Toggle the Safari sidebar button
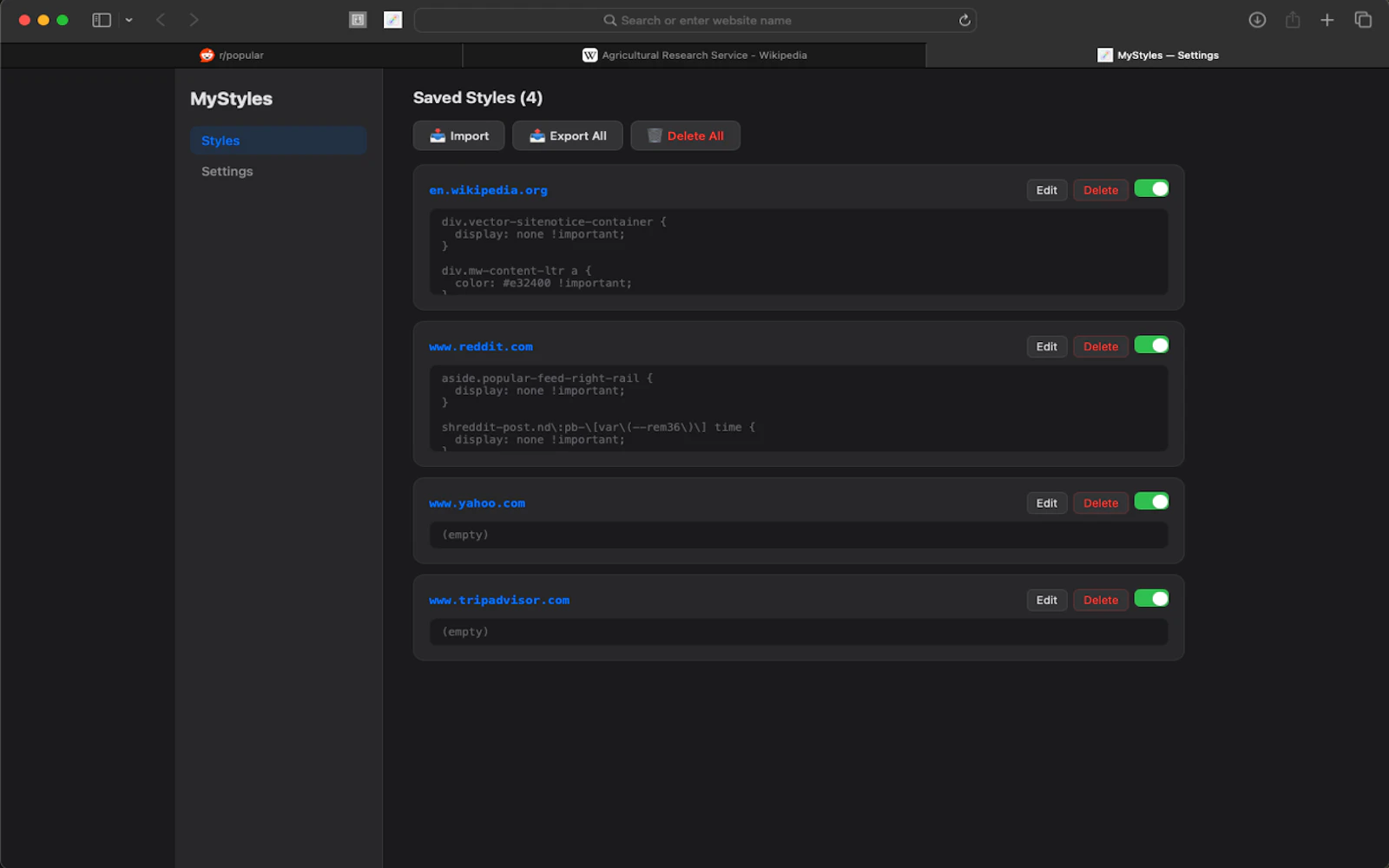1389x868 pixels. pyautogui.click(x=102, y=20)
